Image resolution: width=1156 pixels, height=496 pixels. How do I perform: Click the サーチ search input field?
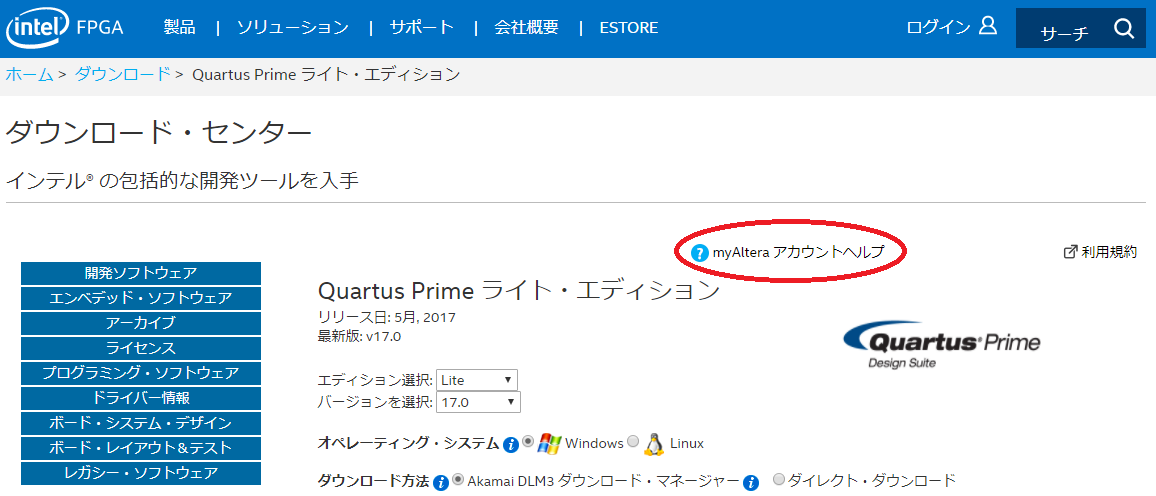click(x=1062, y=31)
